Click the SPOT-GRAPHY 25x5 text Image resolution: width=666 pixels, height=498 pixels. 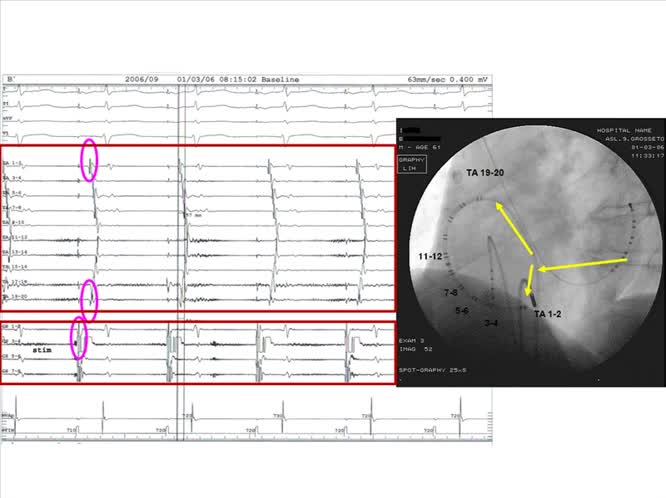click(x=434, y=372)
